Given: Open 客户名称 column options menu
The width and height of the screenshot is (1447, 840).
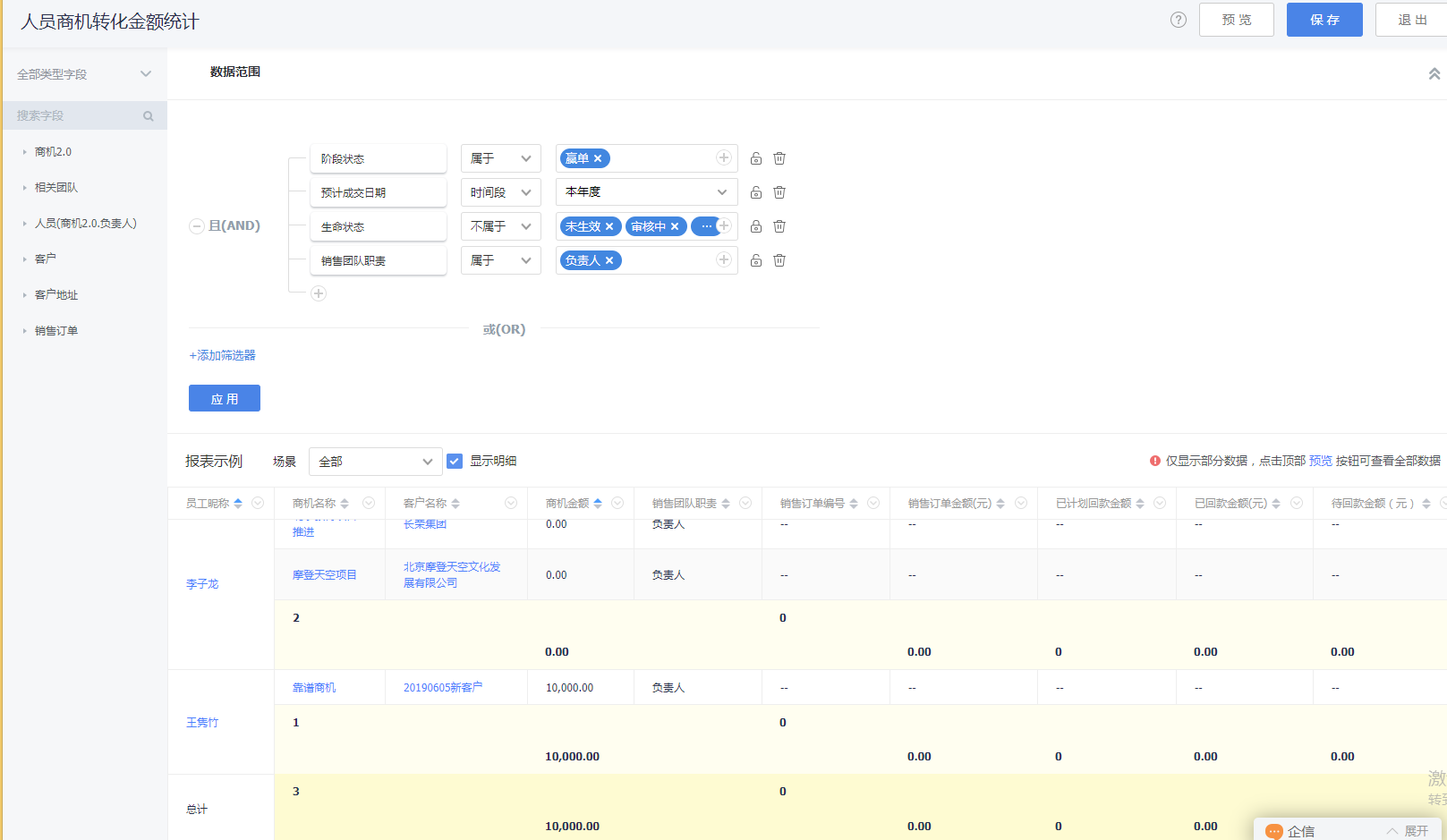Looking at the screenshot, I should point(511,503).
